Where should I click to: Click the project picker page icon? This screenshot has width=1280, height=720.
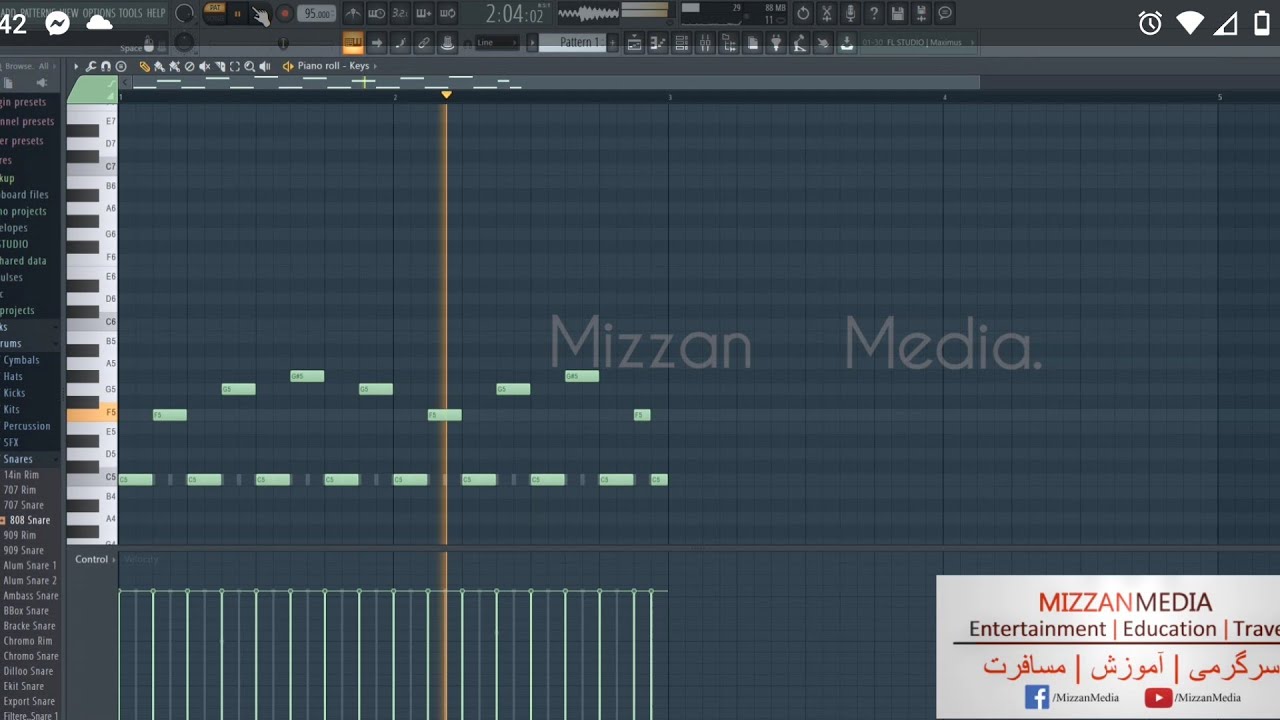coord(753,42)
